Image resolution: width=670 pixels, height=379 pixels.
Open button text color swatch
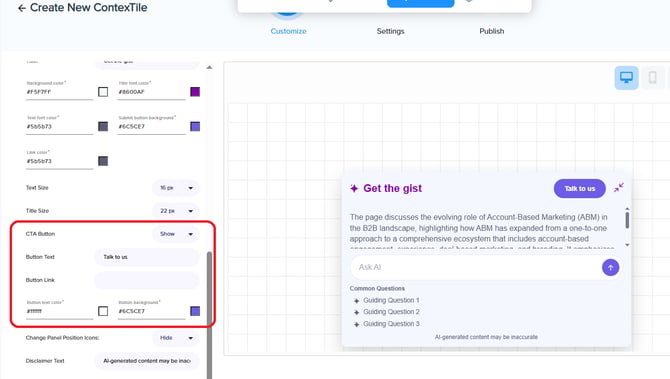click(103, 311)
